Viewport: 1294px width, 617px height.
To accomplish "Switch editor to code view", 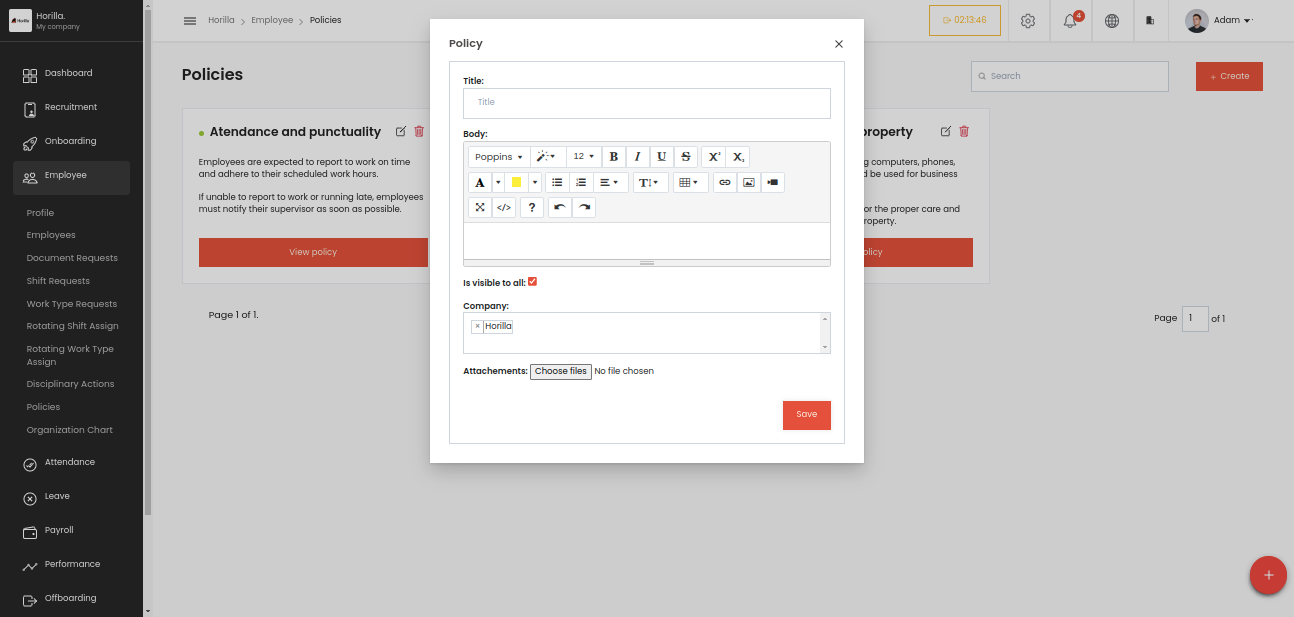I will (504, 208).
